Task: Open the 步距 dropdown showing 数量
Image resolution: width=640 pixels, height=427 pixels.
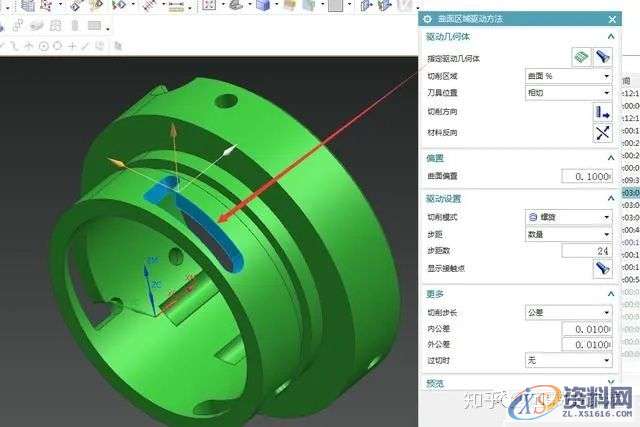Action: pos(568,233)
